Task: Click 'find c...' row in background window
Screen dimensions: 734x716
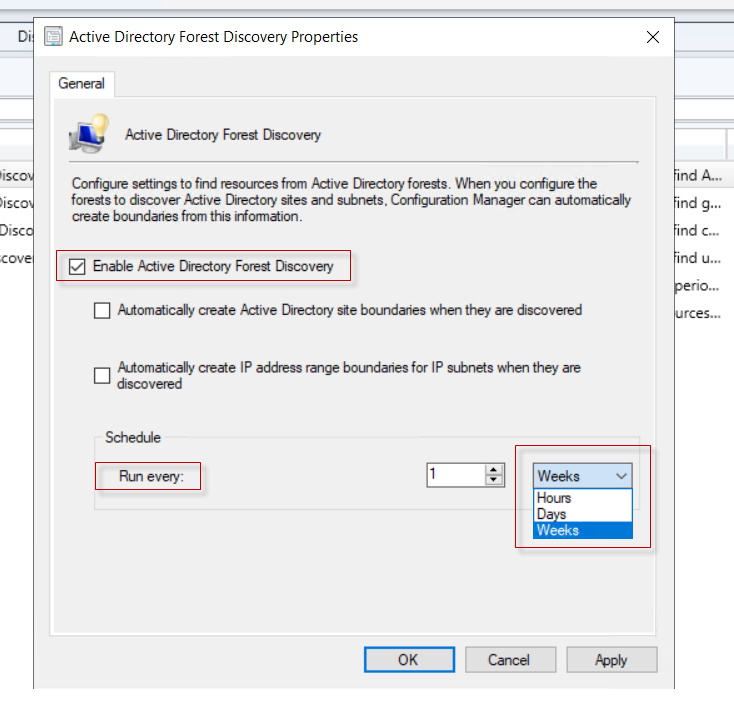Action: click(697, 230)
